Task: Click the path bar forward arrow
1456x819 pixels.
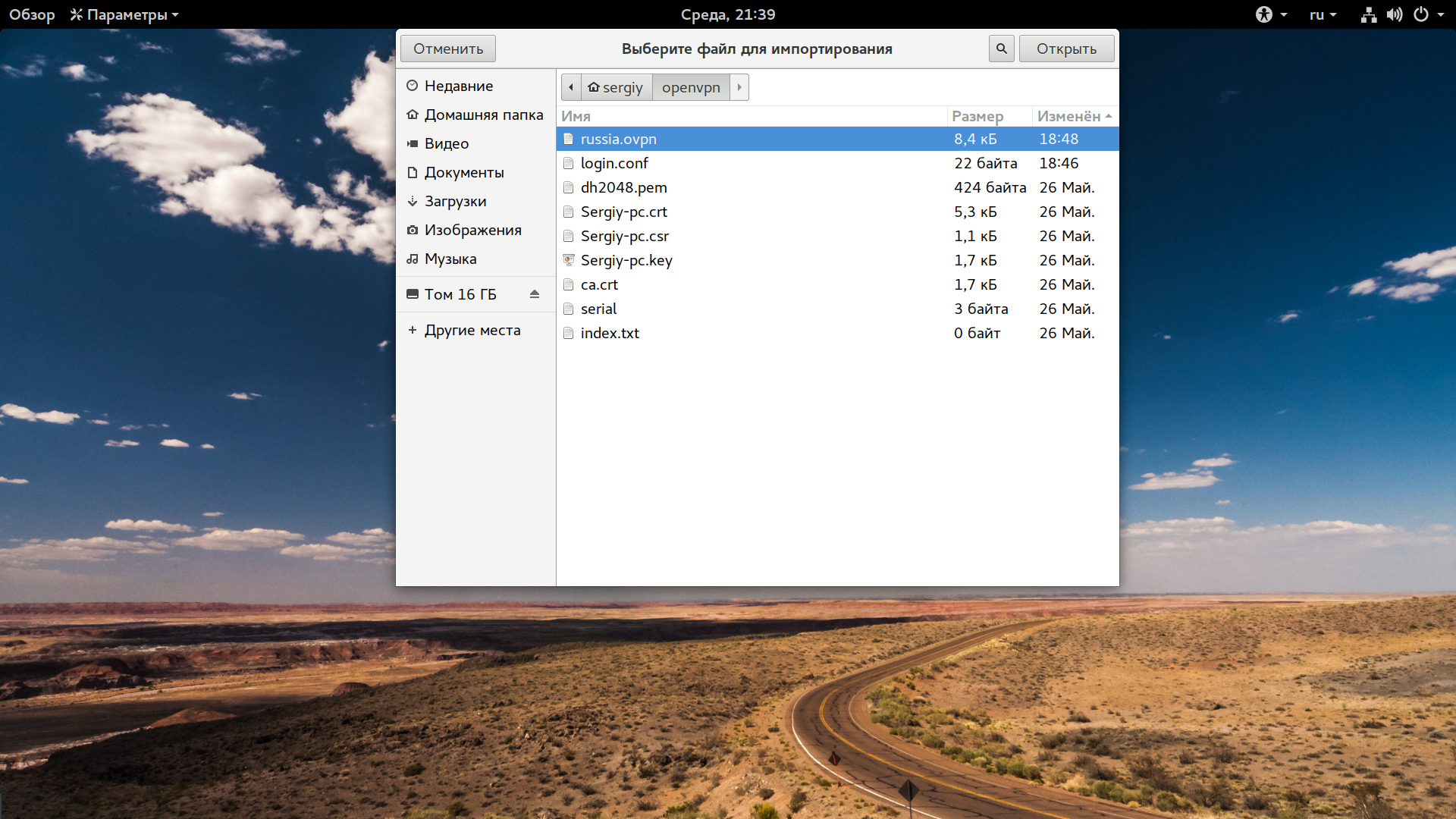Action: (x=739, y=87)
